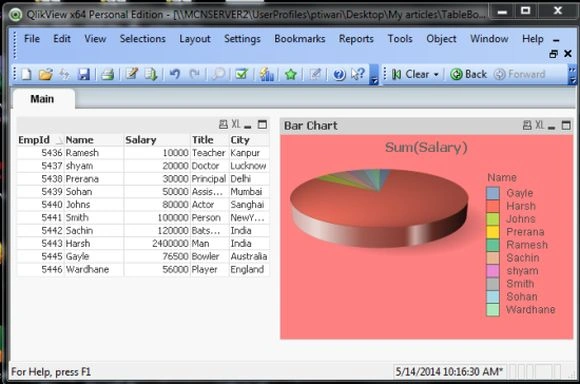Click the Notes pencil icon
Viewport: 580px width, 384px height.
pyautogui.click(x=315, y=74)
